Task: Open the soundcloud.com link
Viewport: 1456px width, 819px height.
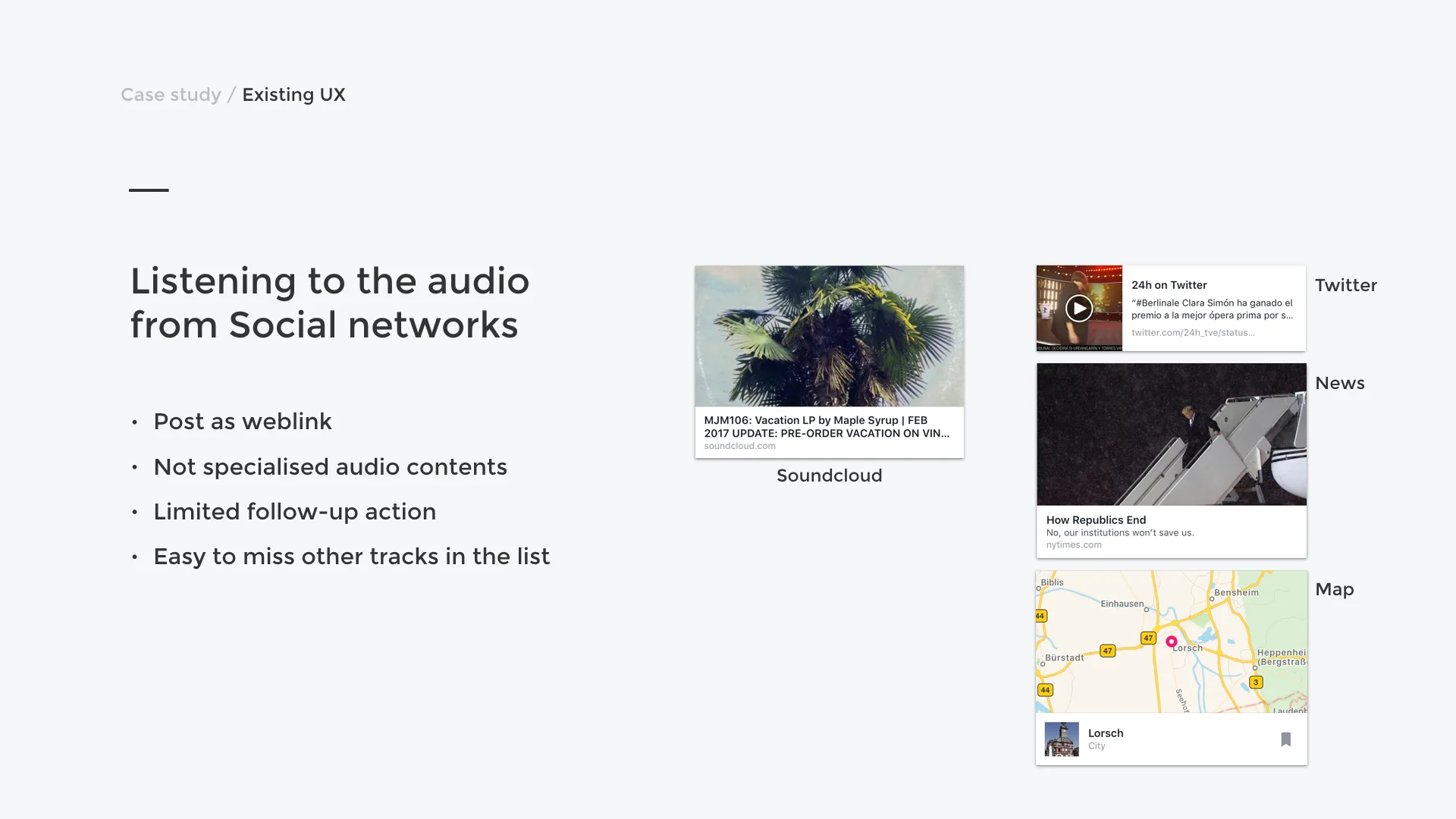Action: coord(739,446)
